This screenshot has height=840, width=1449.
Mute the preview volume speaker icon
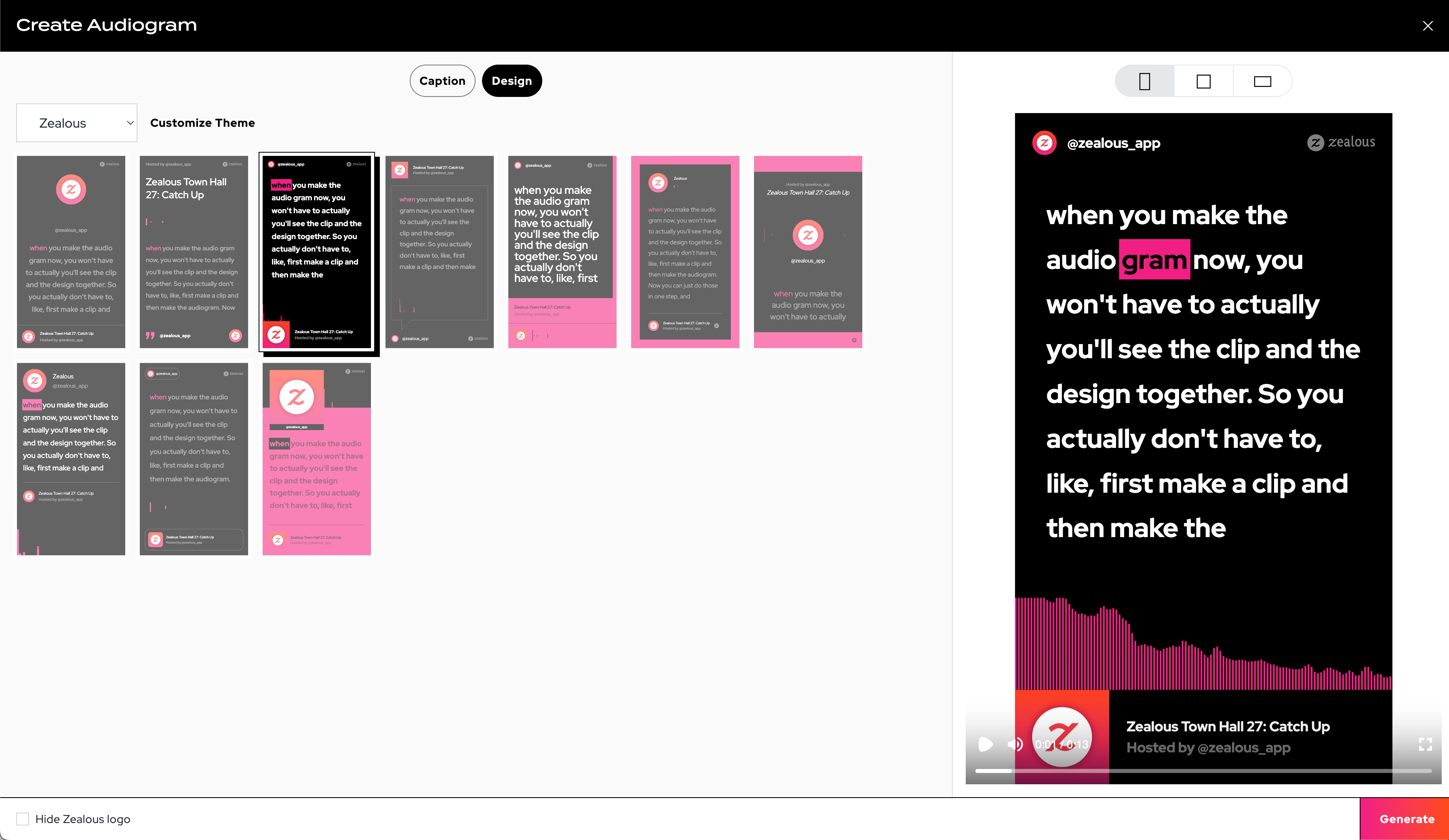tap(1015, 744)
